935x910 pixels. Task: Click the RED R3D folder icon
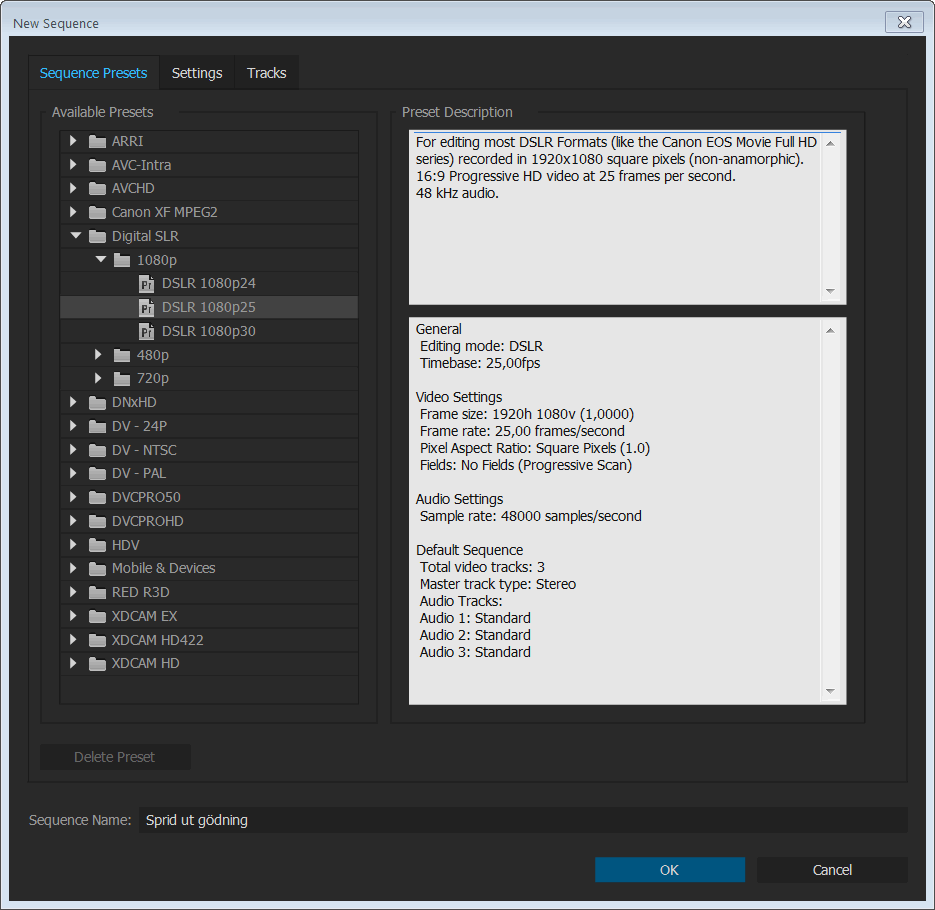(x=97, y=592)
